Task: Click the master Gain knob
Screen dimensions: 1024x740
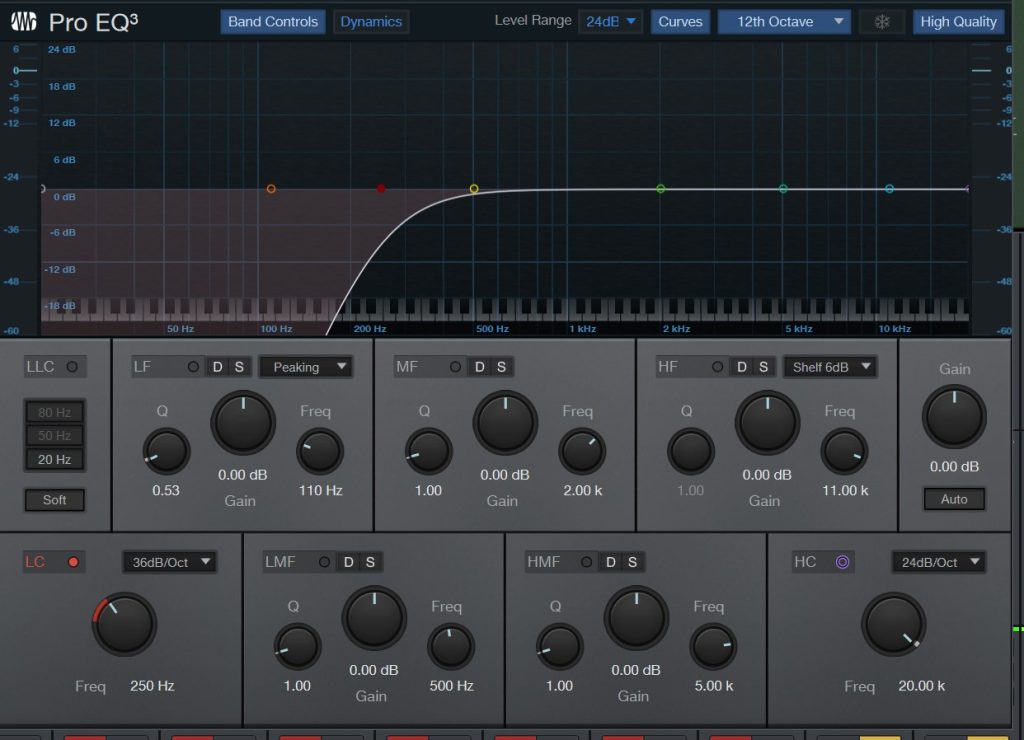Action: [x=954, y=418]
